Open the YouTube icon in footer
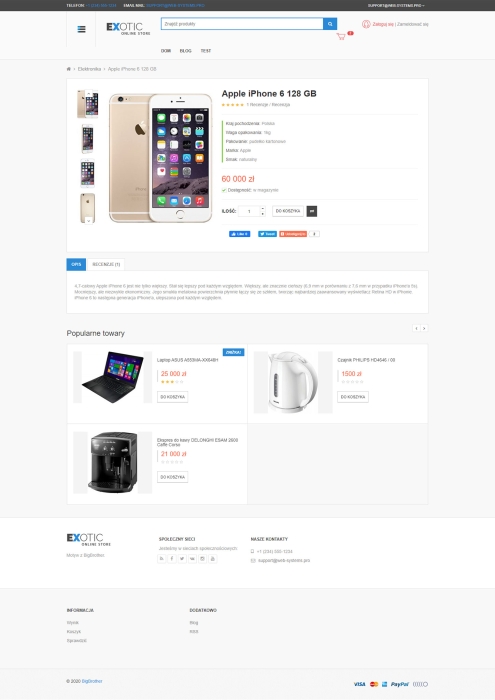495x700 pixels. [x=213, y=558]
